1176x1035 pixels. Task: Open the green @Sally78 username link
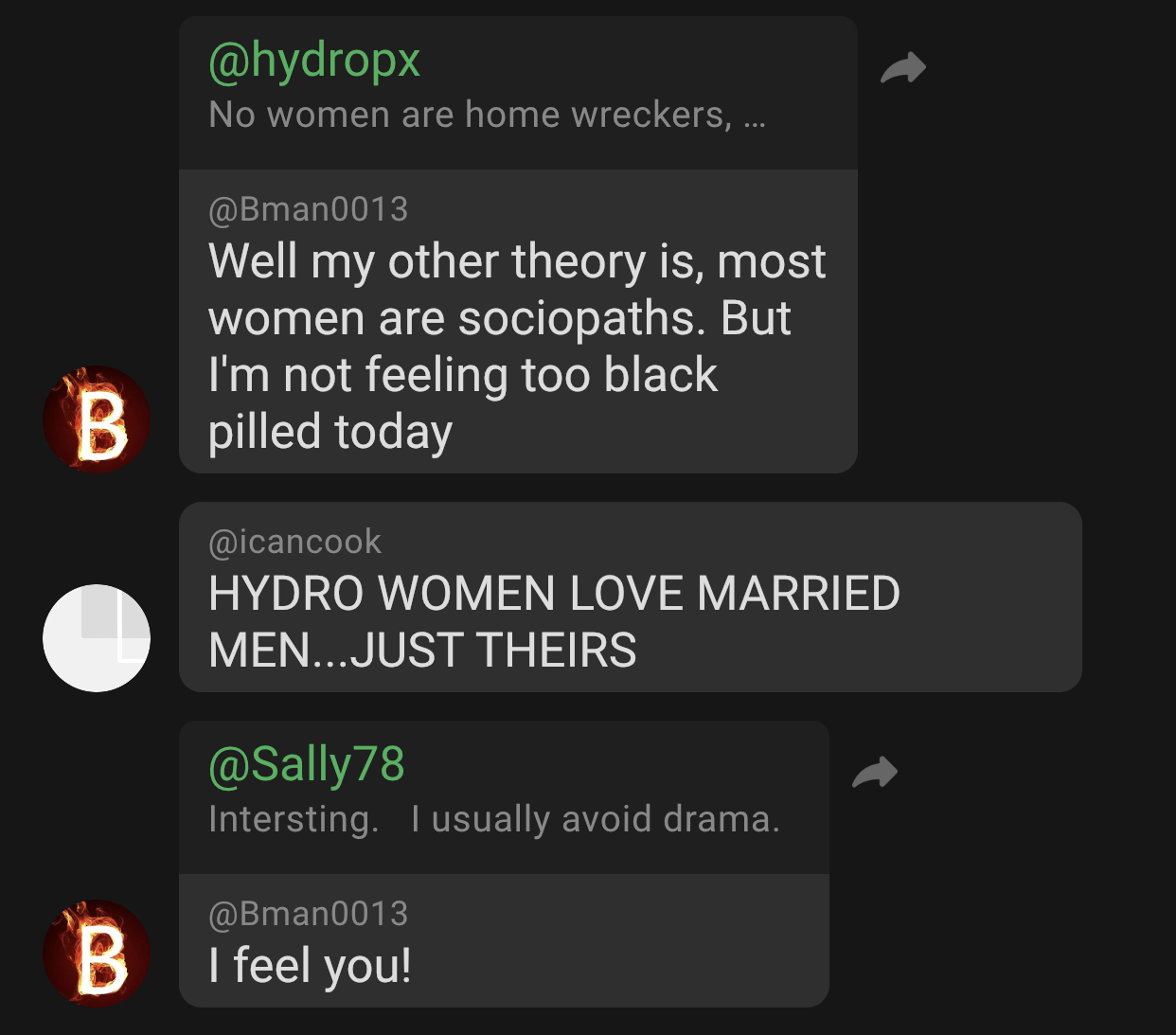pyautogui.click(x=307, y=764)
